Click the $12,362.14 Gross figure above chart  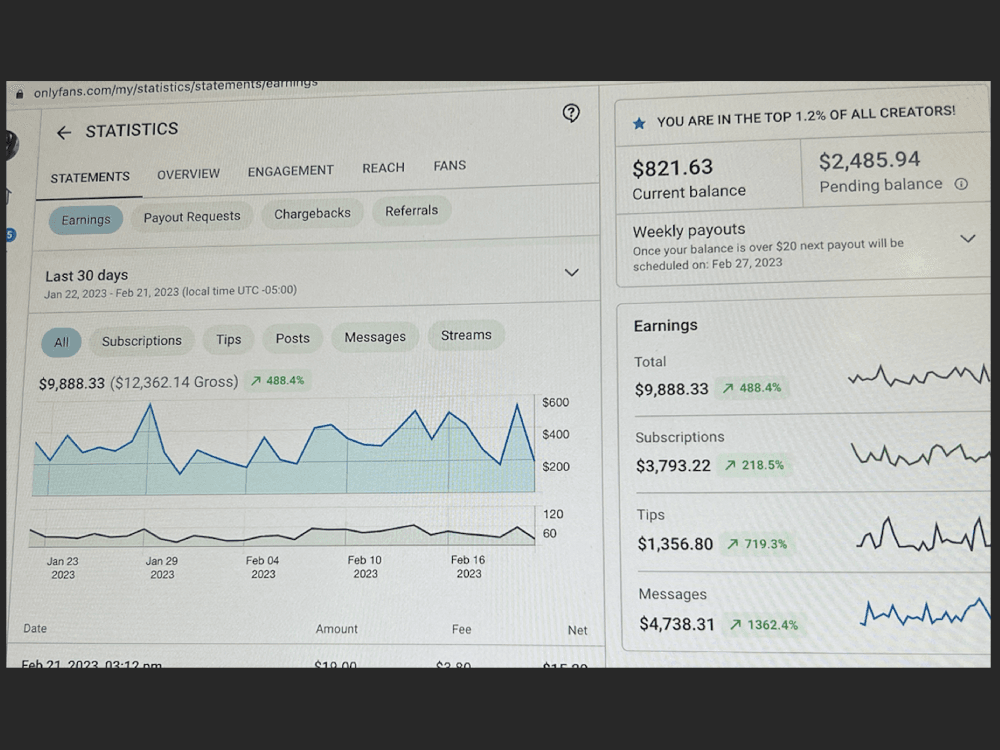point(174,382)
